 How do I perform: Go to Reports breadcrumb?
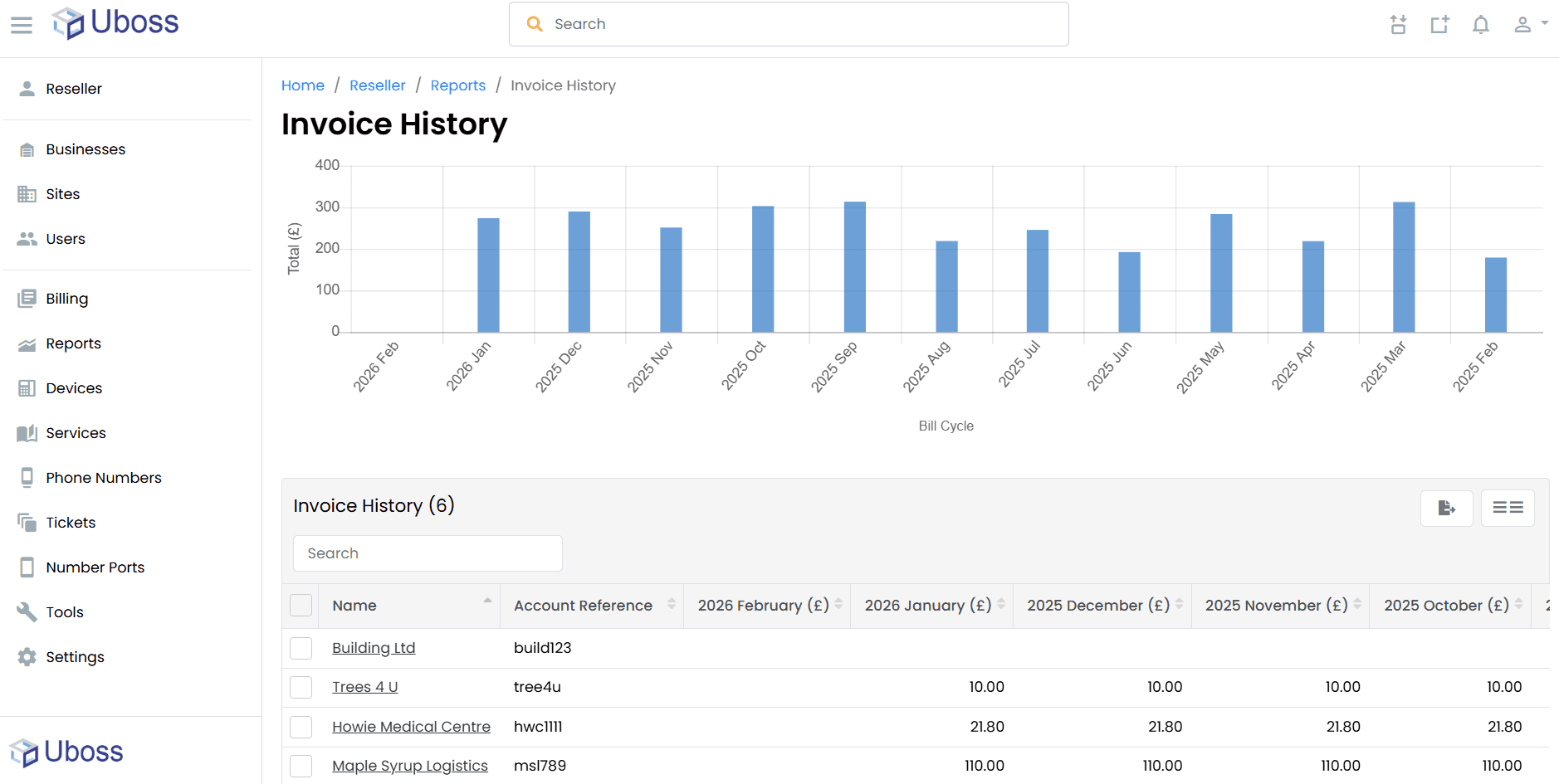click(458, 85)
